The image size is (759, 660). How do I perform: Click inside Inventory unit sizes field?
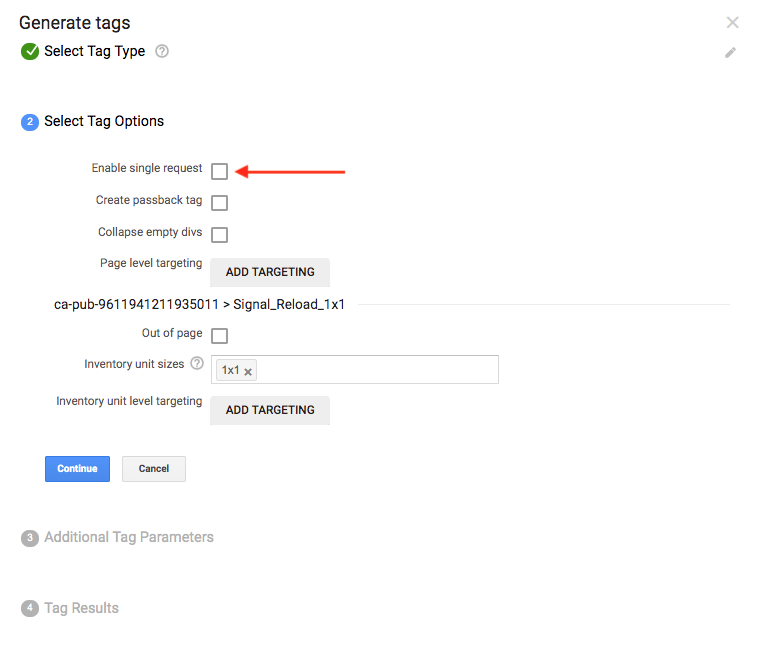[375, 370]
